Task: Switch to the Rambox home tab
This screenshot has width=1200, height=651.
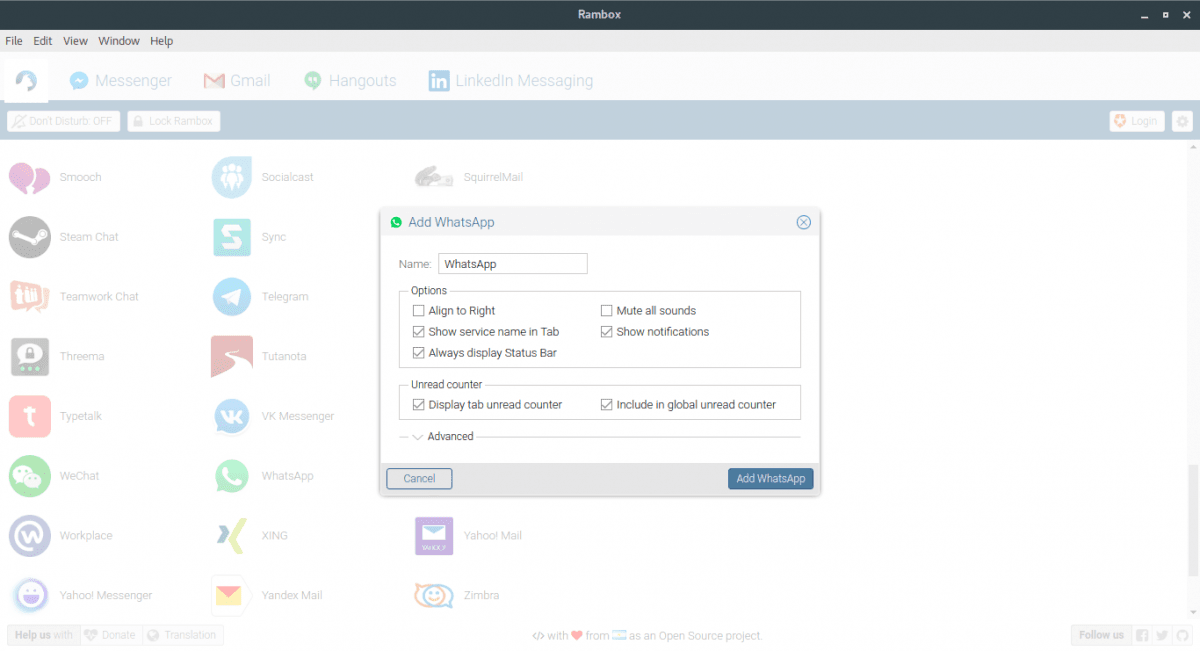Action: coord(26,81)
